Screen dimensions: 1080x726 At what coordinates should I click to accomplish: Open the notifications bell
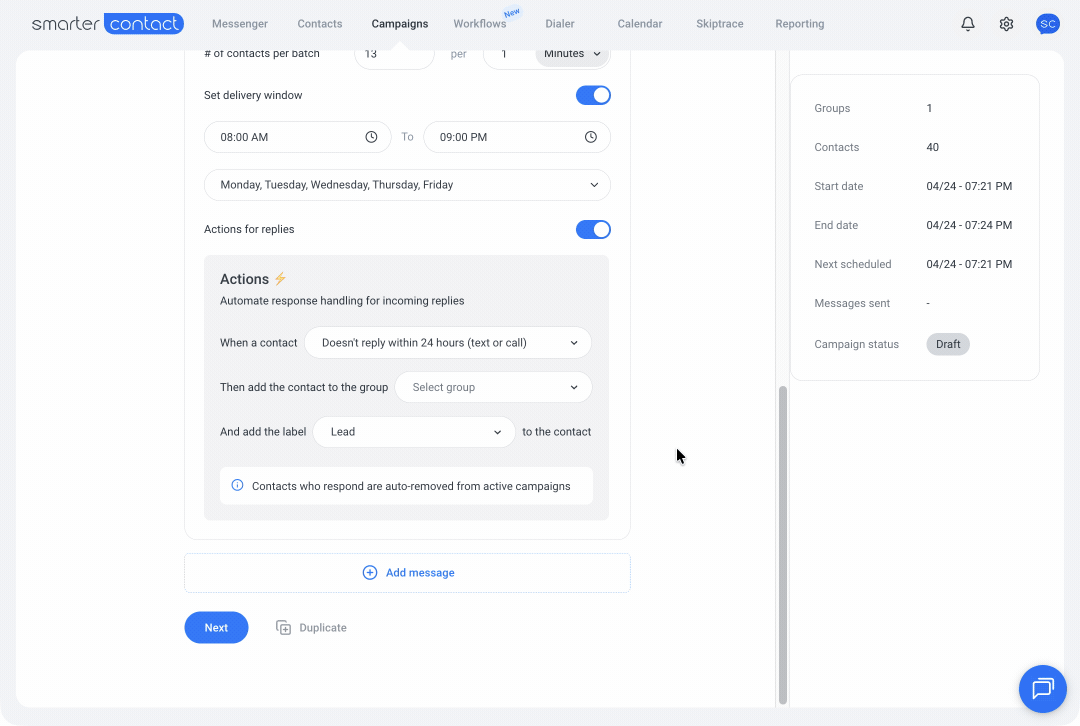pyautogui.click(x=967, y=24)
